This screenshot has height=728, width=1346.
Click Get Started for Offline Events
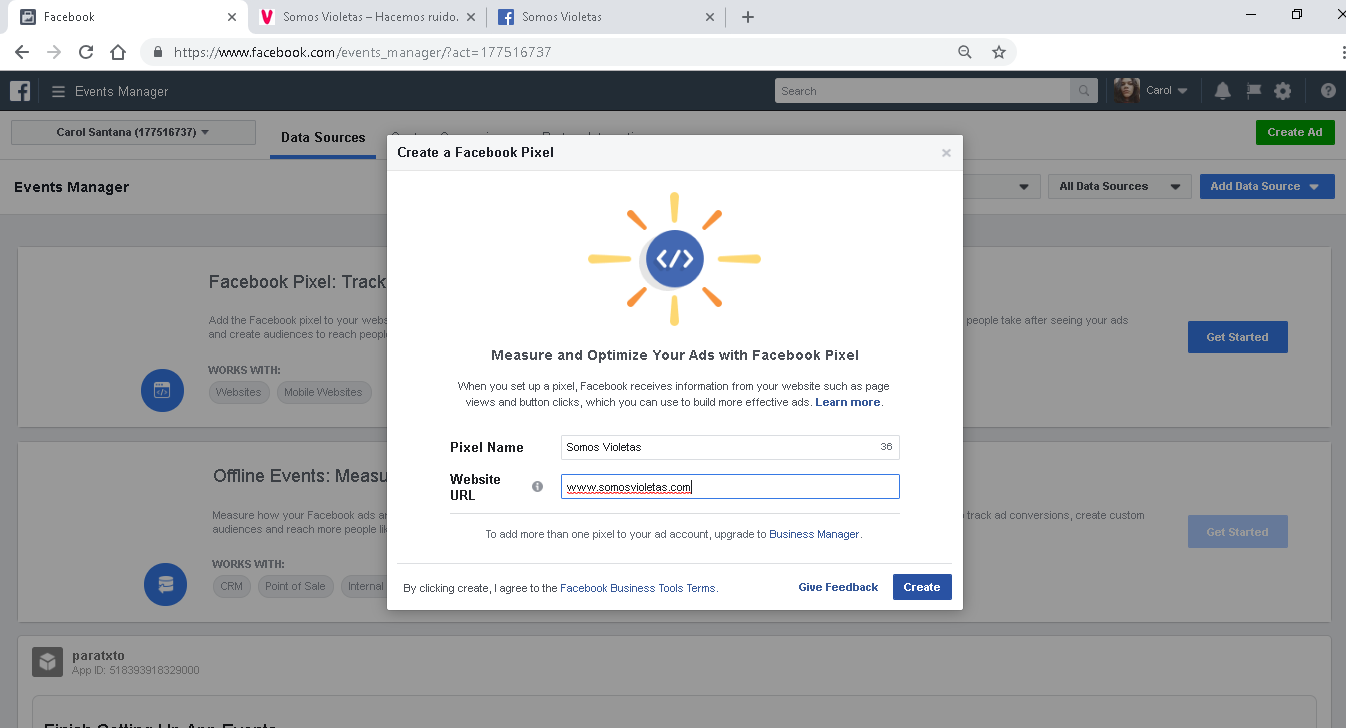coord(1237,532)
